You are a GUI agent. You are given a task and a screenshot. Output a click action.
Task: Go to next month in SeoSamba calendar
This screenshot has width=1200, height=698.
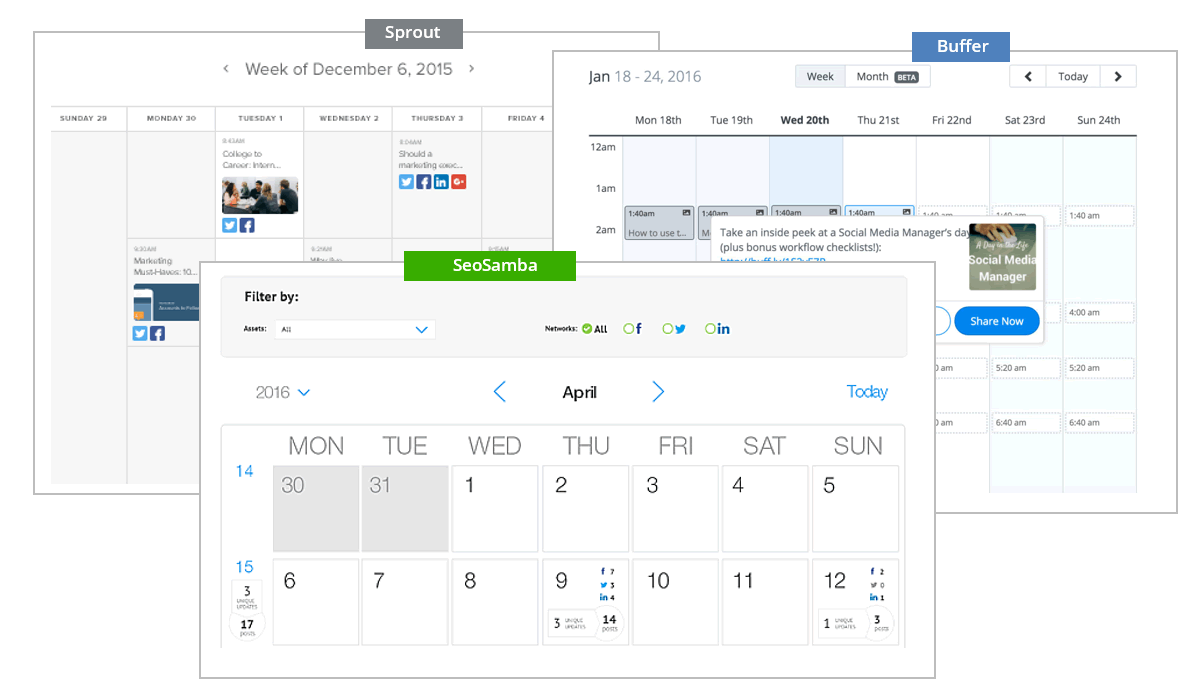658,392
